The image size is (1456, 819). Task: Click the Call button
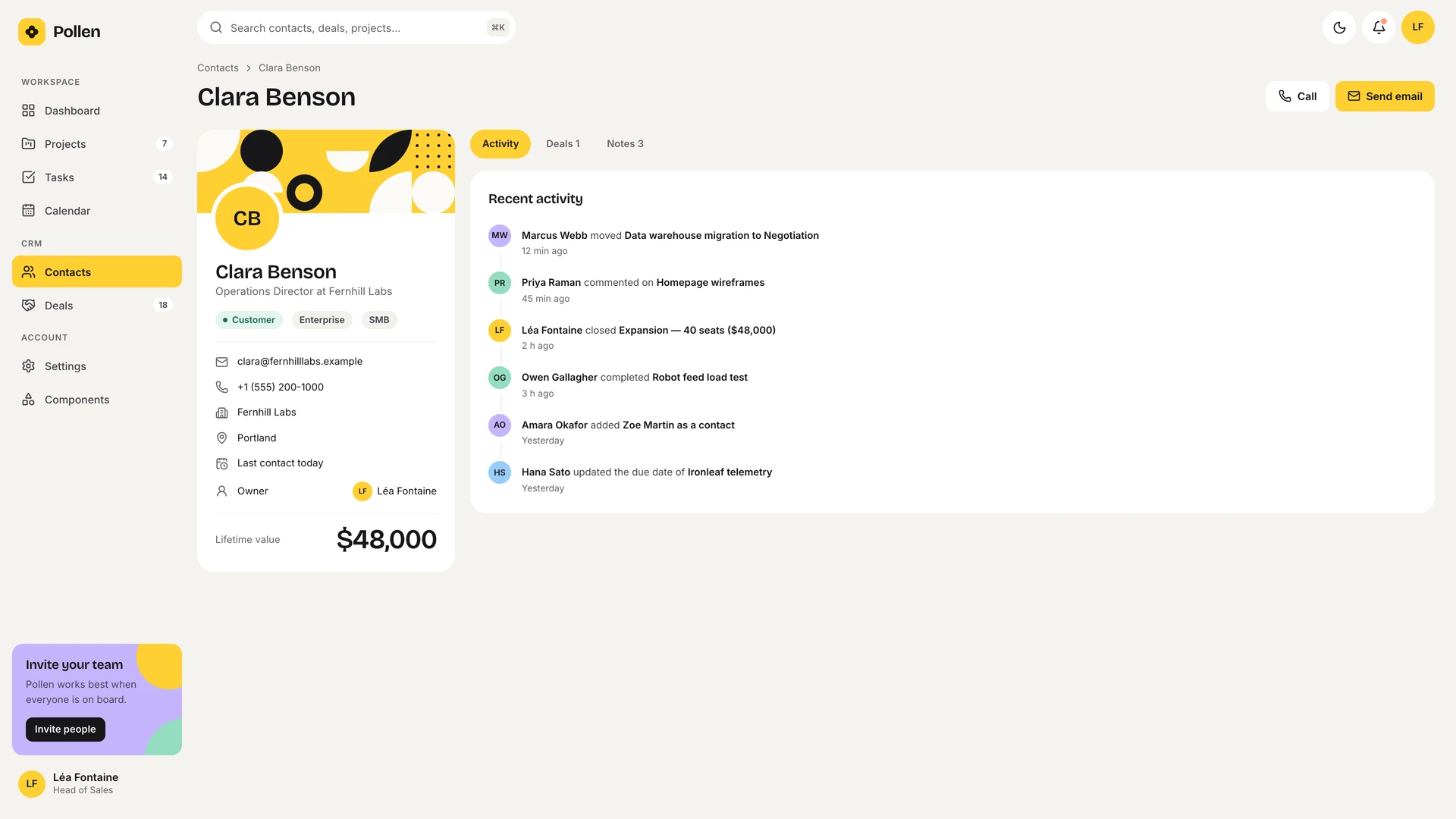coord(1298,96)
